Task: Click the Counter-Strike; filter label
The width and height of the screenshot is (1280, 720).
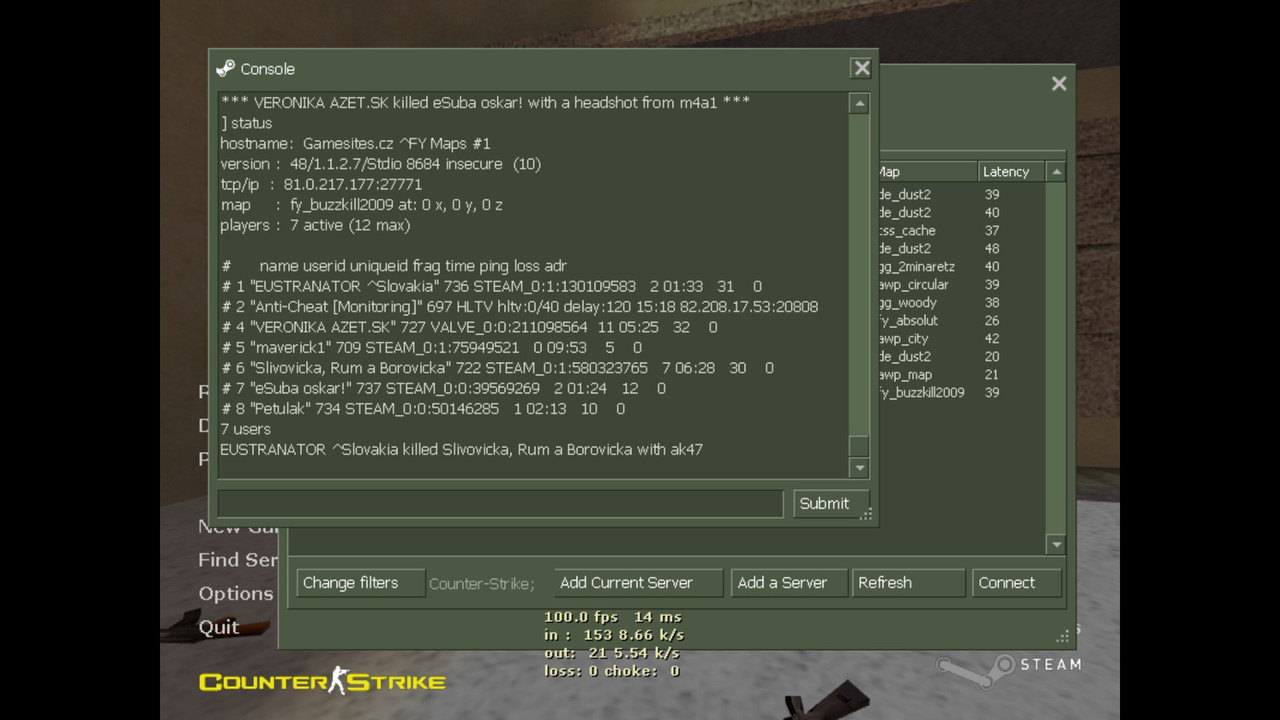Action: tap(481, 583)
